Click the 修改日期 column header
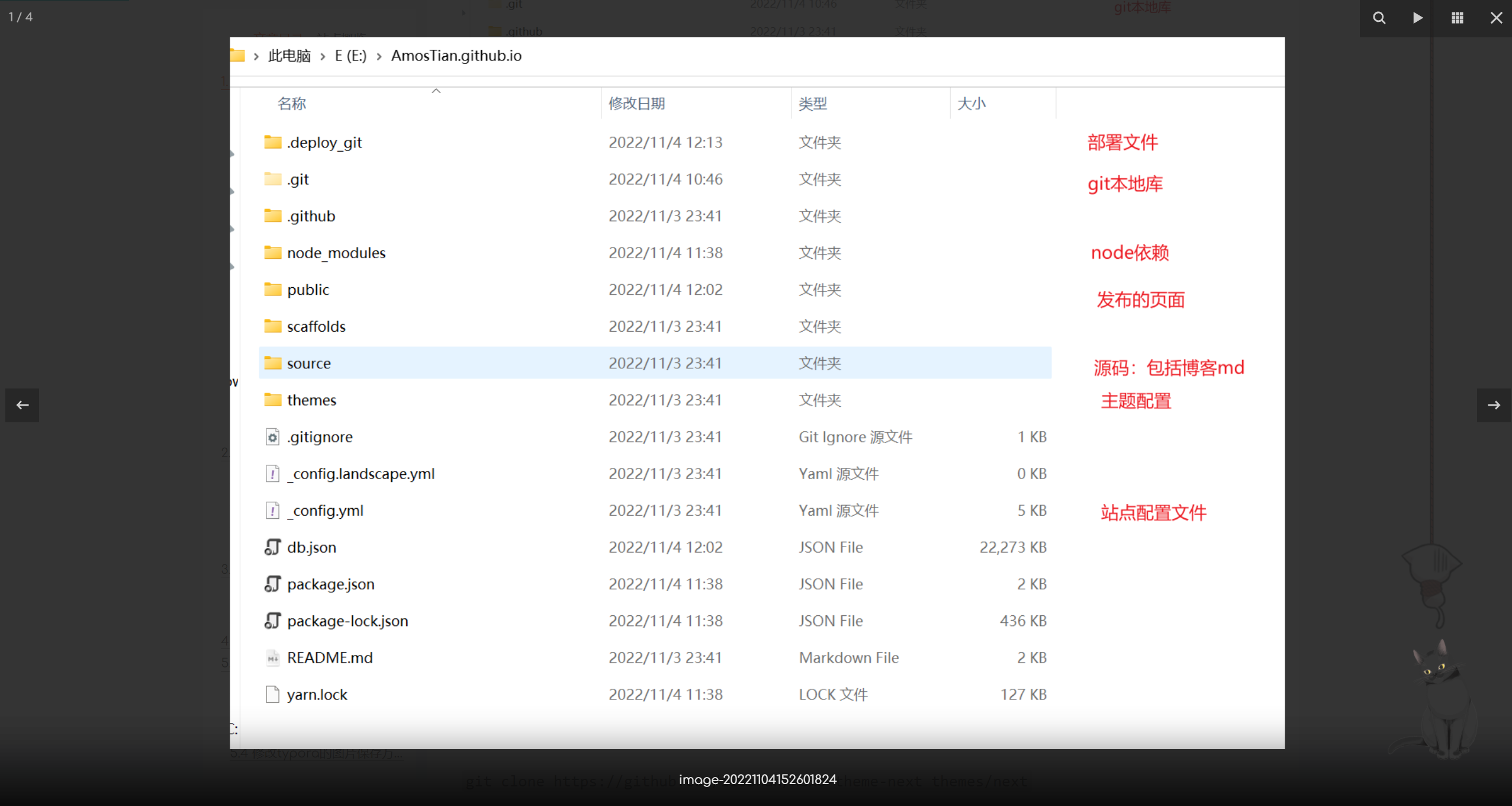This screenshot has height=806, width=1512. pos(637,104)
